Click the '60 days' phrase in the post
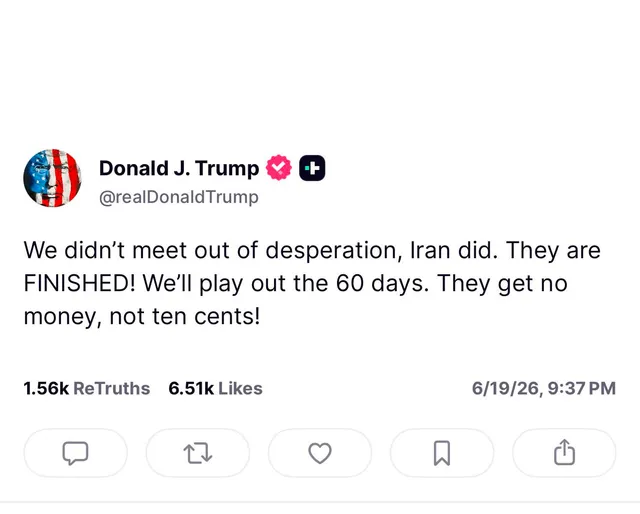640x514 pixels. pos(383,283)
